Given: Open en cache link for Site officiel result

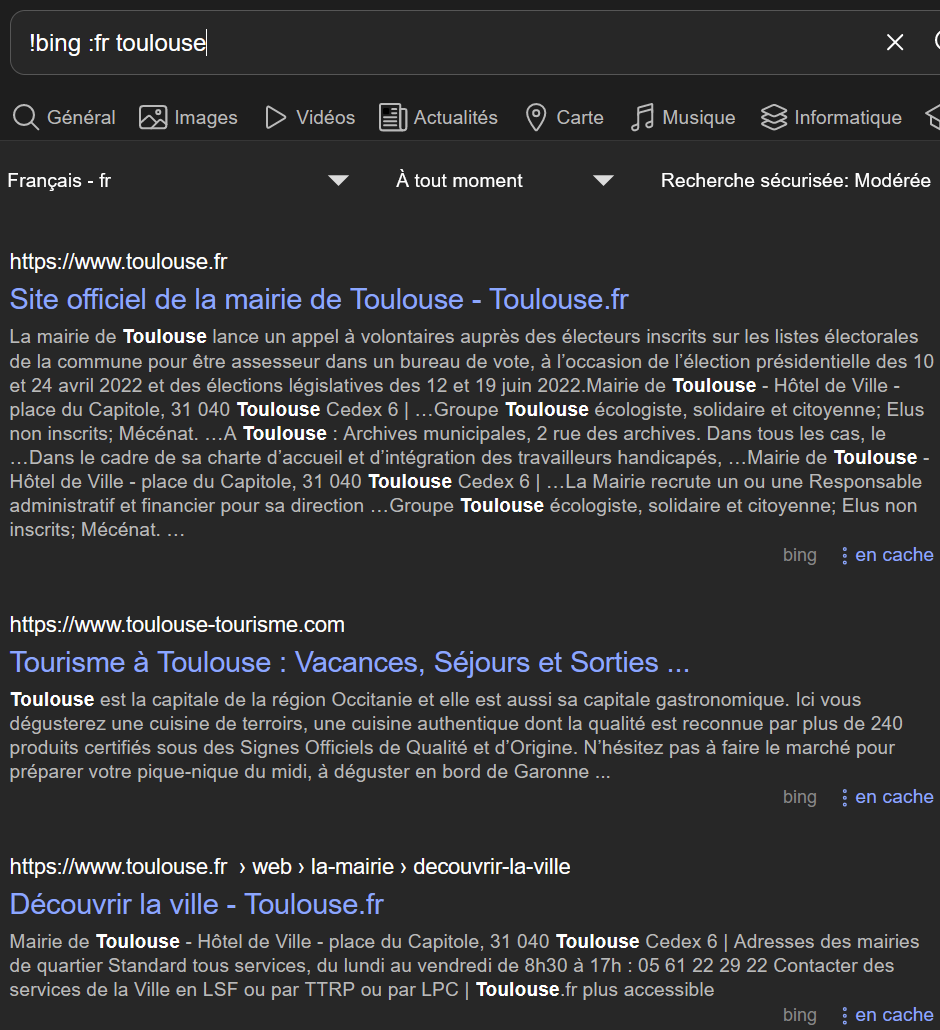Looking at the screenshot, I should (x=894, y=555).
